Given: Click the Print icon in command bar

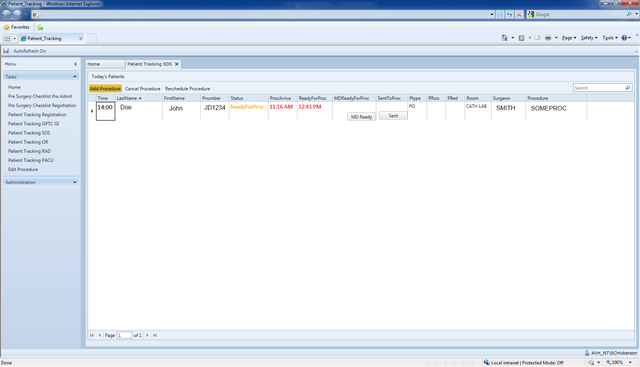Looking at the screenshot, I should [x=548, y=38].
